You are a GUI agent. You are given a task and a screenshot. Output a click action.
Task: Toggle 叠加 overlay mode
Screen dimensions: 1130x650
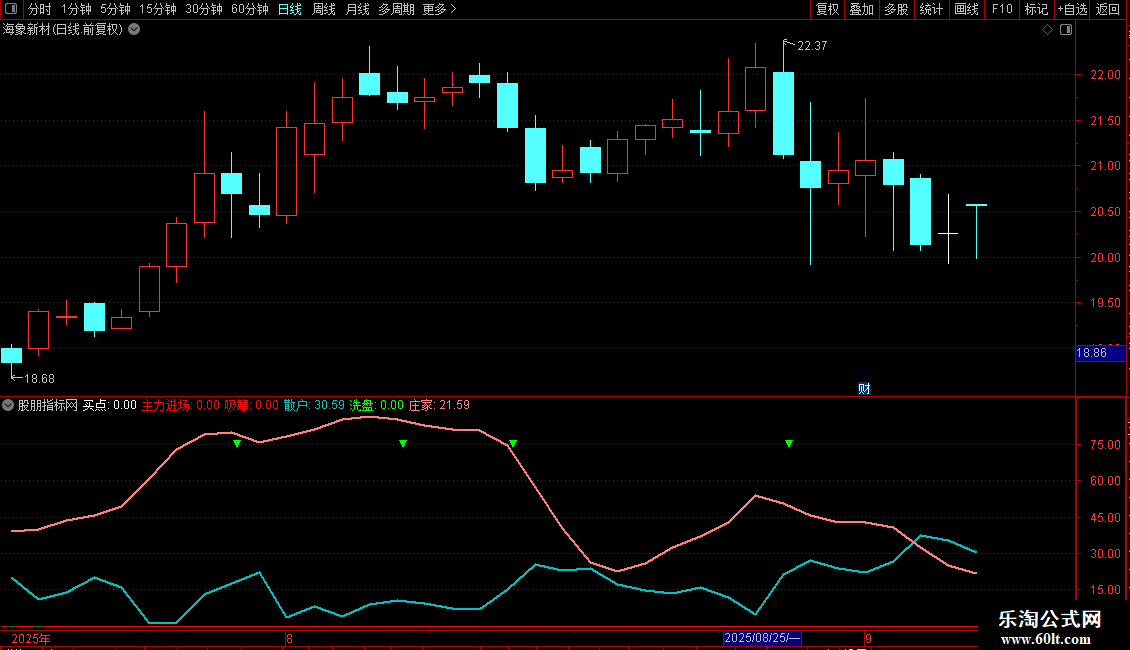pyautogui.click(x=862, y=9)
